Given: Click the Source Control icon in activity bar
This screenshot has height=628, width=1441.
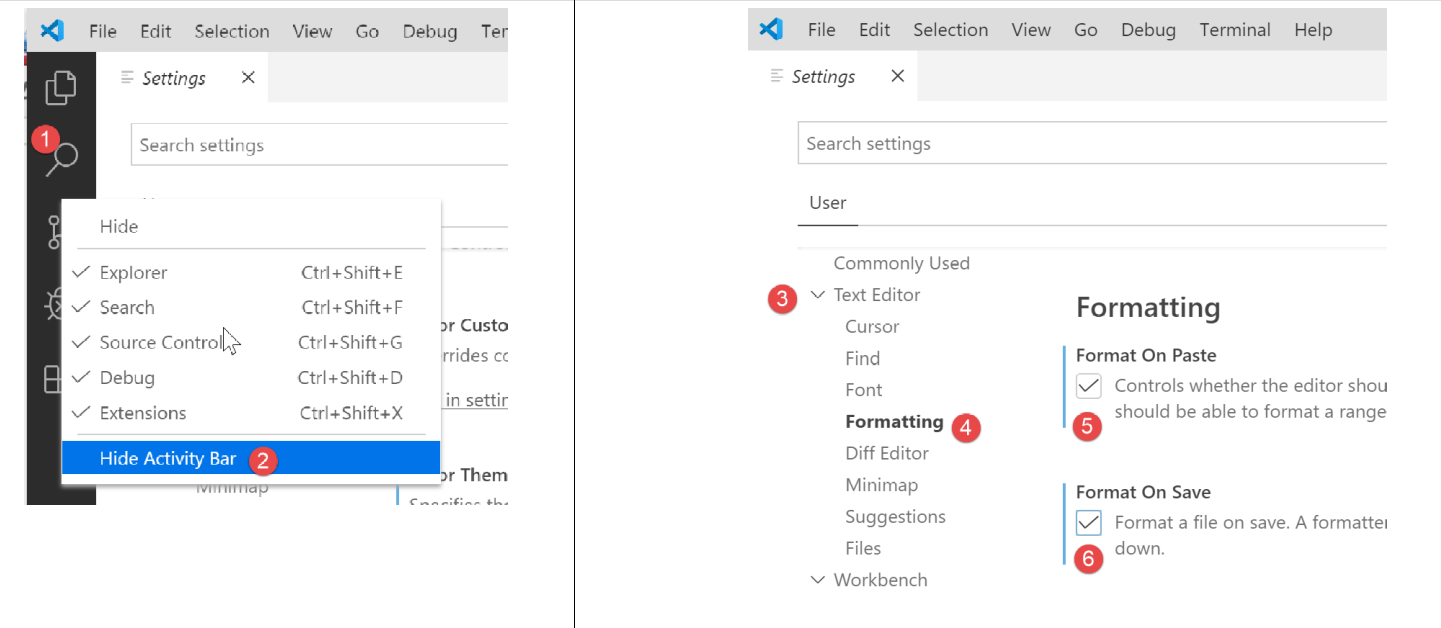Looking at the screenshot, I should [52, 232].
